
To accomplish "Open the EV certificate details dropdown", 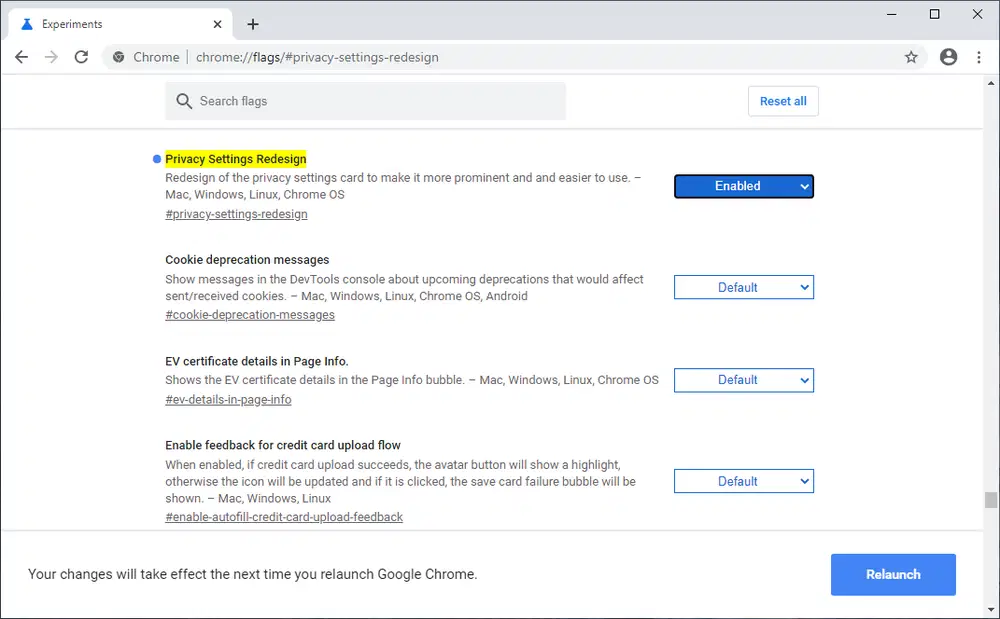I will click(743, 380).
